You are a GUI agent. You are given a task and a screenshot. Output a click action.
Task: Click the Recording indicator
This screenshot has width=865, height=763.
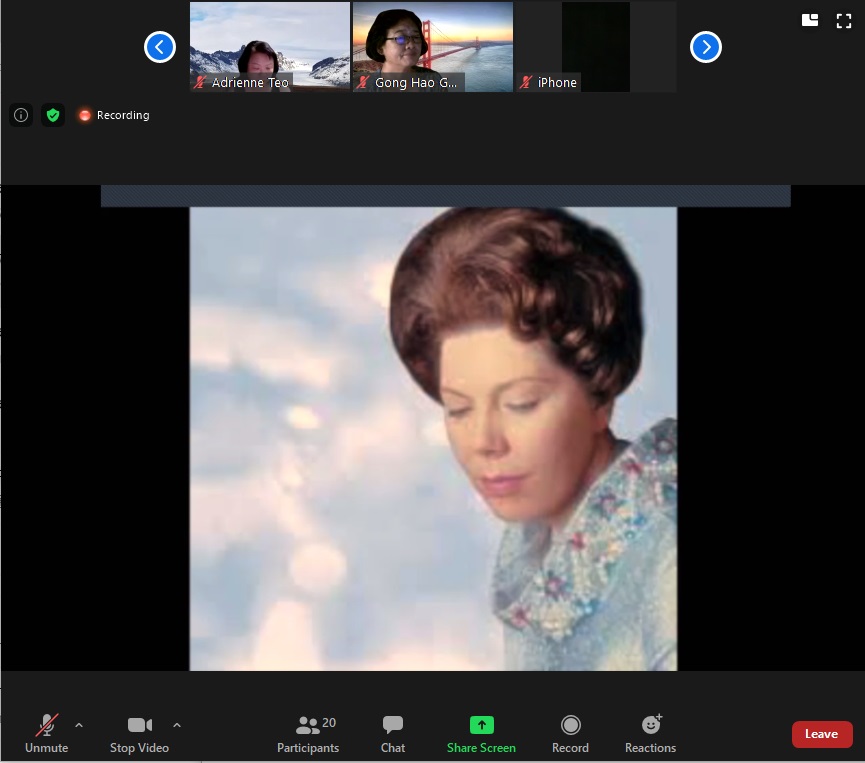pos(115,115)
